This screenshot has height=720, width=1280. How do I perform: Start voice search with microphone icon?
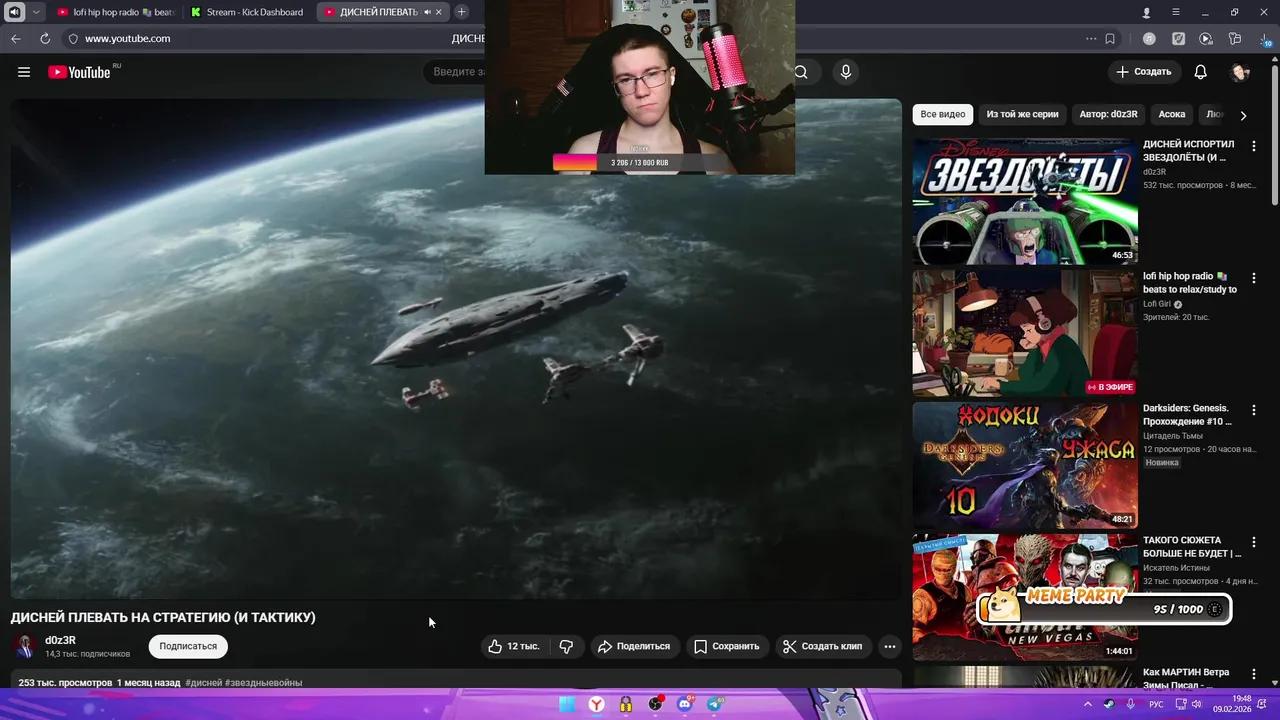tap(846, 72)
